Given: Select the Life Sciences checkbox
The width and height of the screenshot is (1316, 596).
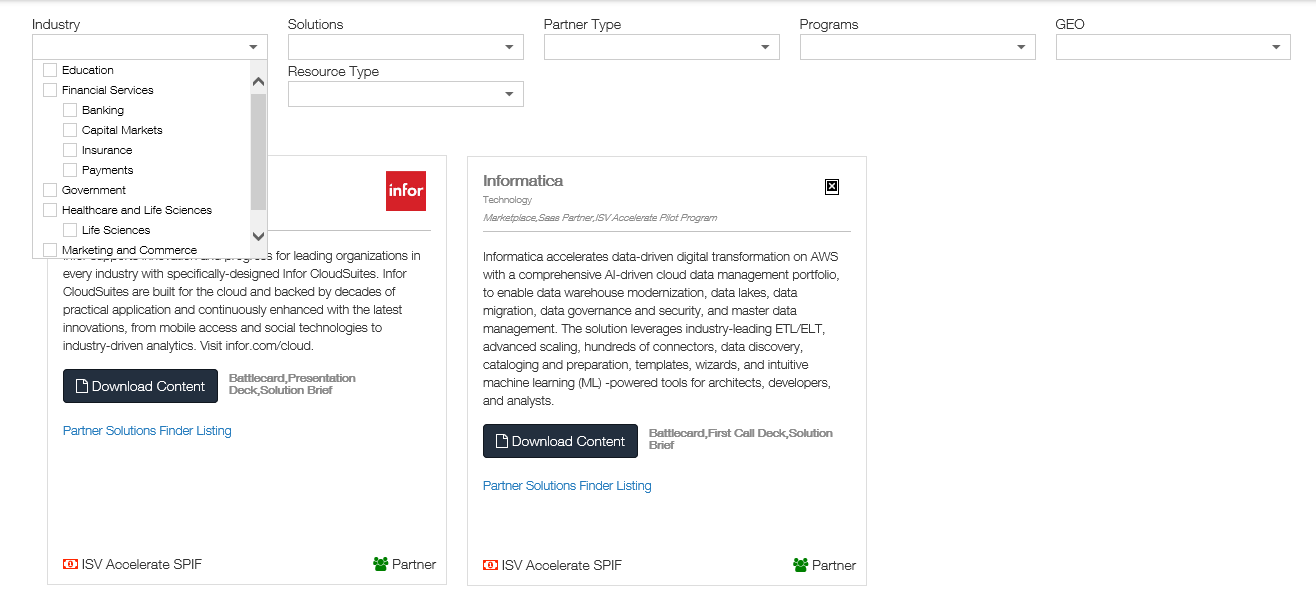Looking at the screenshot, I should click(70, 230).
